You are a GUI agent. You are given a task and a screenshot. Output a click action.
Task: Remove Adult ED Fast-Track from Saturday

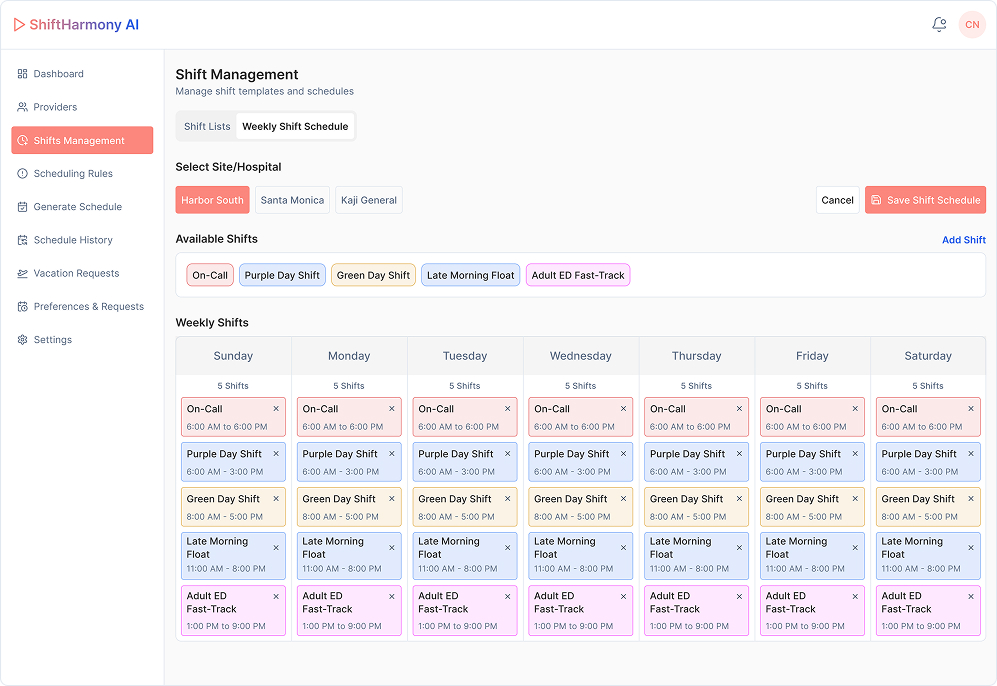970,597
